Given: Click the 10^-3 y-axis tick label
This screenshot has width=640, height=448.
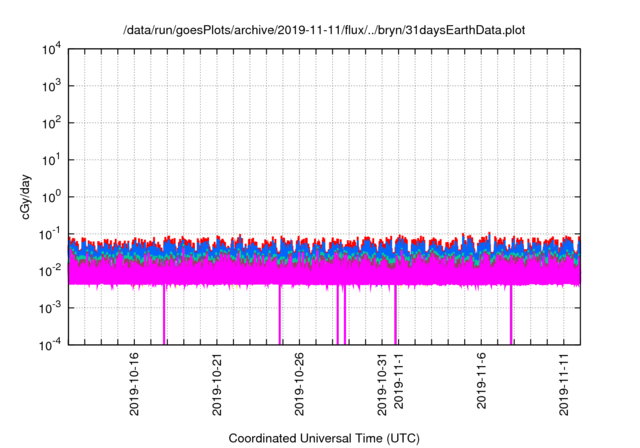Looking at the screenshot, I should tap(51, 308).
